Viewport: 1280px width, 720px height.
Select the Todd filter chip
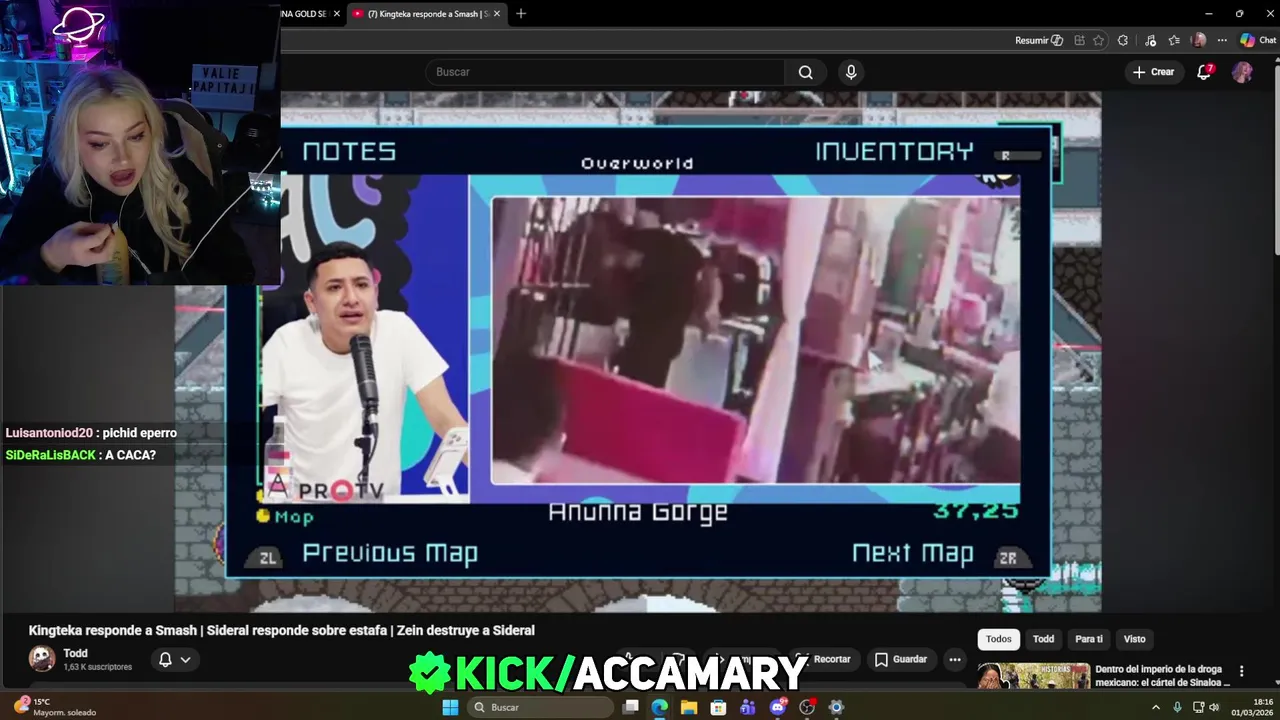tap(1043, 639)
